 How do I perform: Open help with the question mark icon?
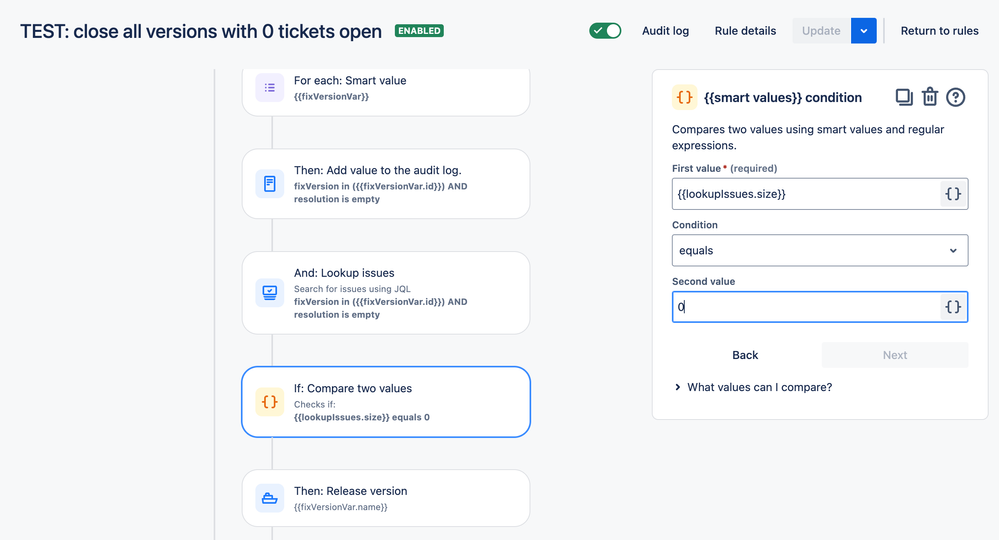pyautogui.click(x=955, y=97)
